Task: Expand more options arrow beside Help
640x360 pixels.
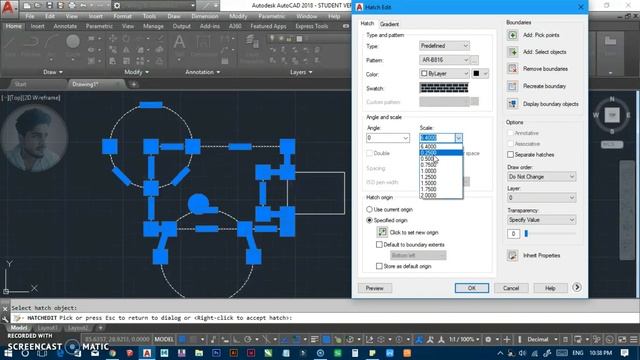Action: coord(577,287)
